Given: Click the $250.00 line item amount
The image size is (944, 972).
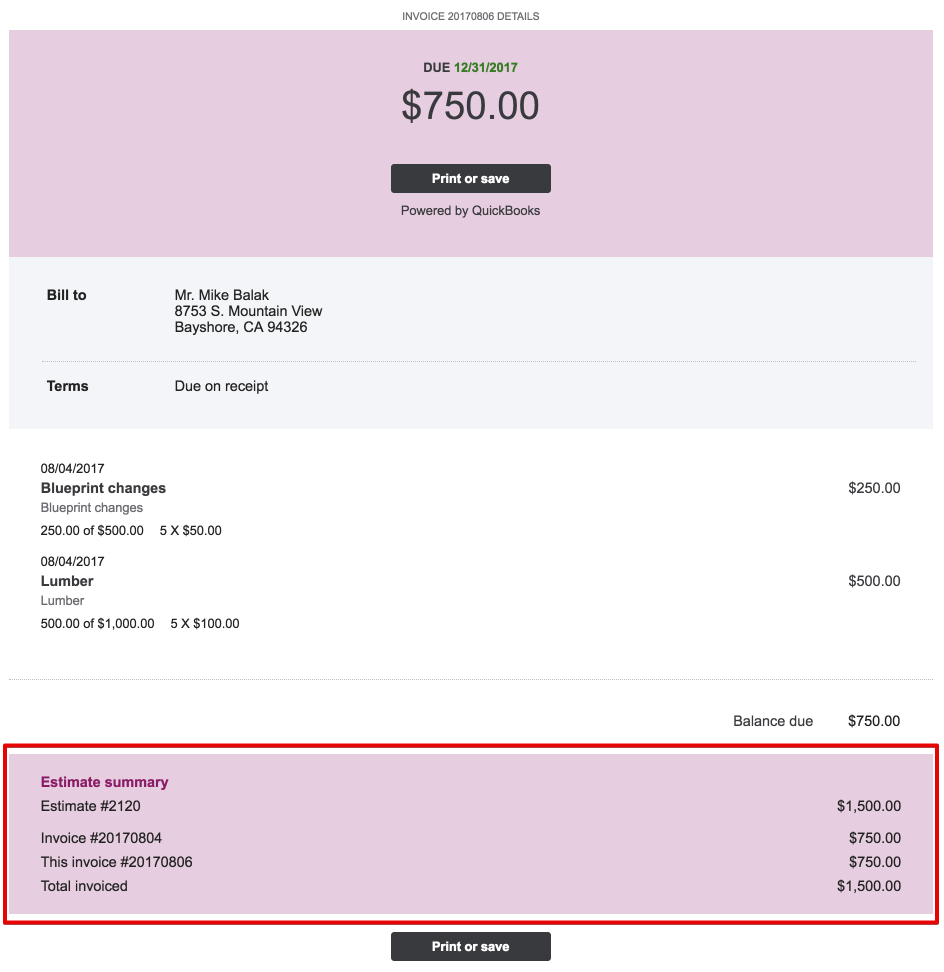Looking at the screenshot, I should click(x=873, y=488).
